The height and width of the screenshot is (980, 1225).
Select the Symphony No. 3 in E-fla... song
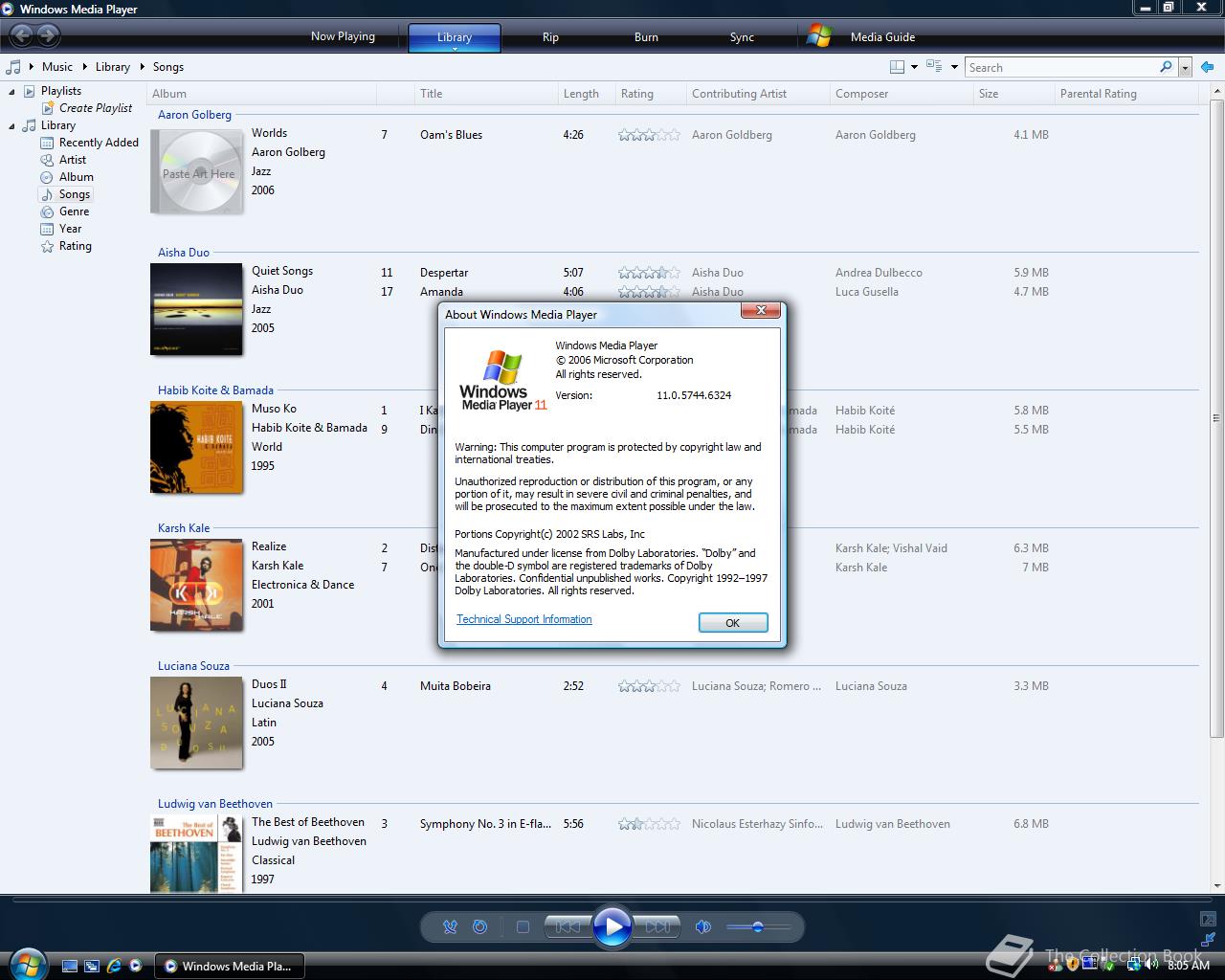(485, 824)
